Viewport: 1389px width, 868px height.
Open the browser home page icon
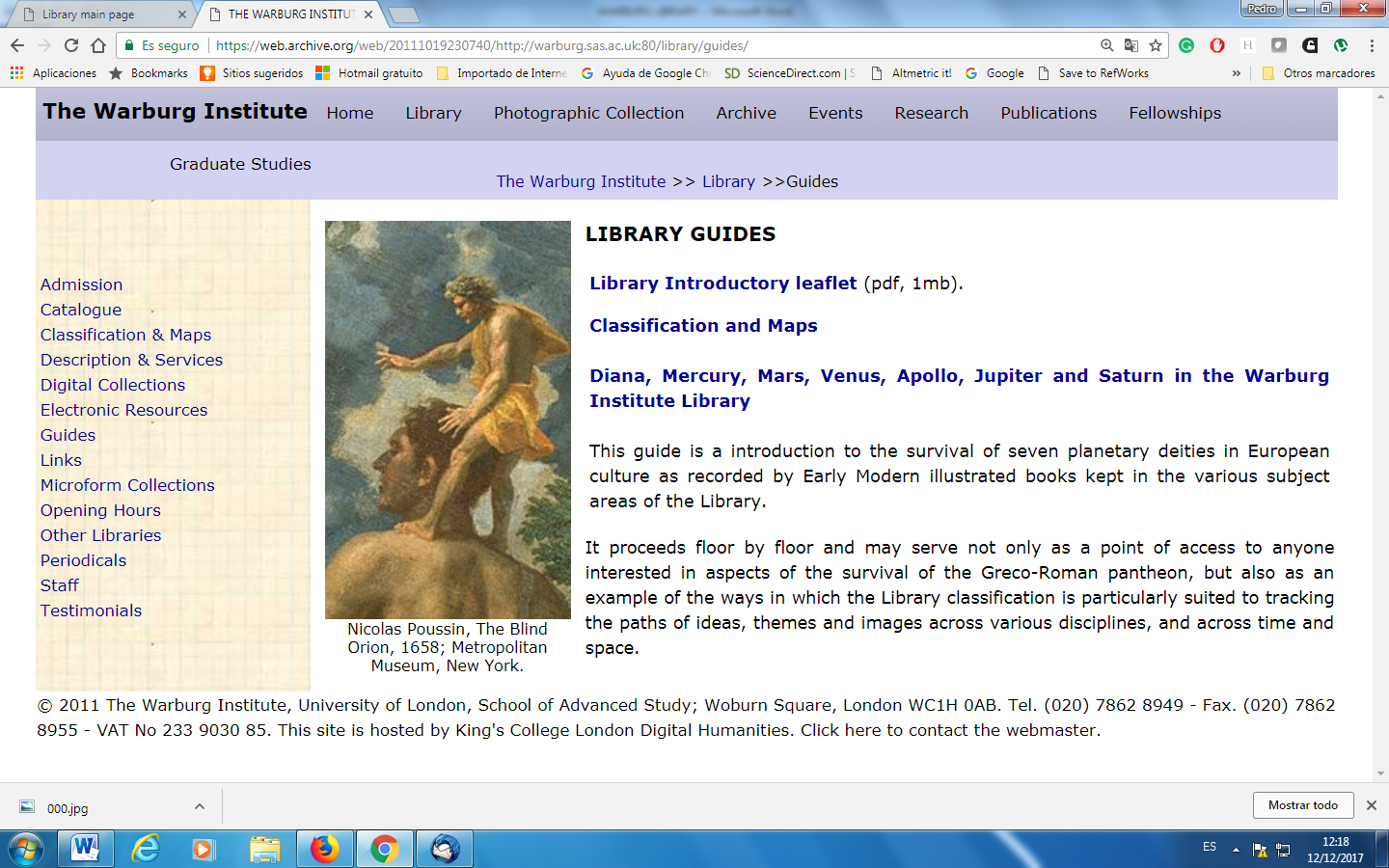pos(97,45)
